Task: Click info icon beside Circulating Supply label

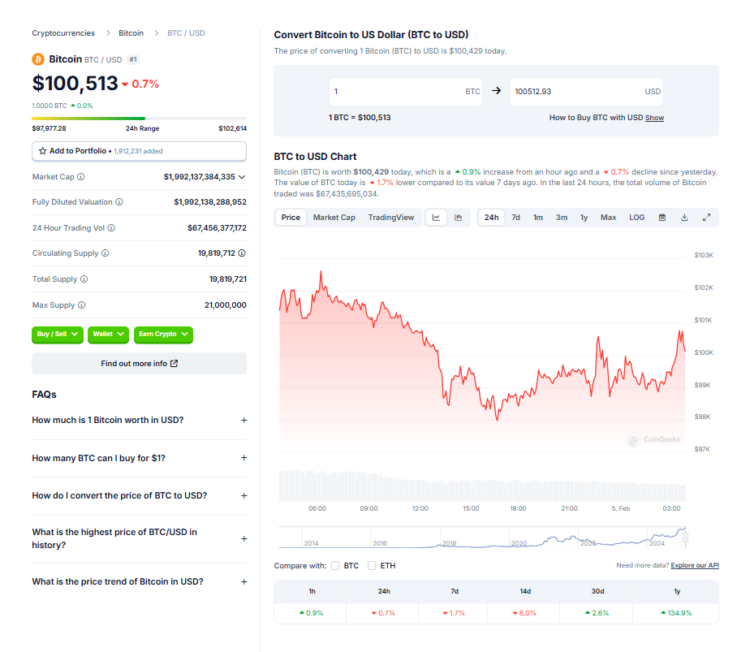Action: [105, 253]
